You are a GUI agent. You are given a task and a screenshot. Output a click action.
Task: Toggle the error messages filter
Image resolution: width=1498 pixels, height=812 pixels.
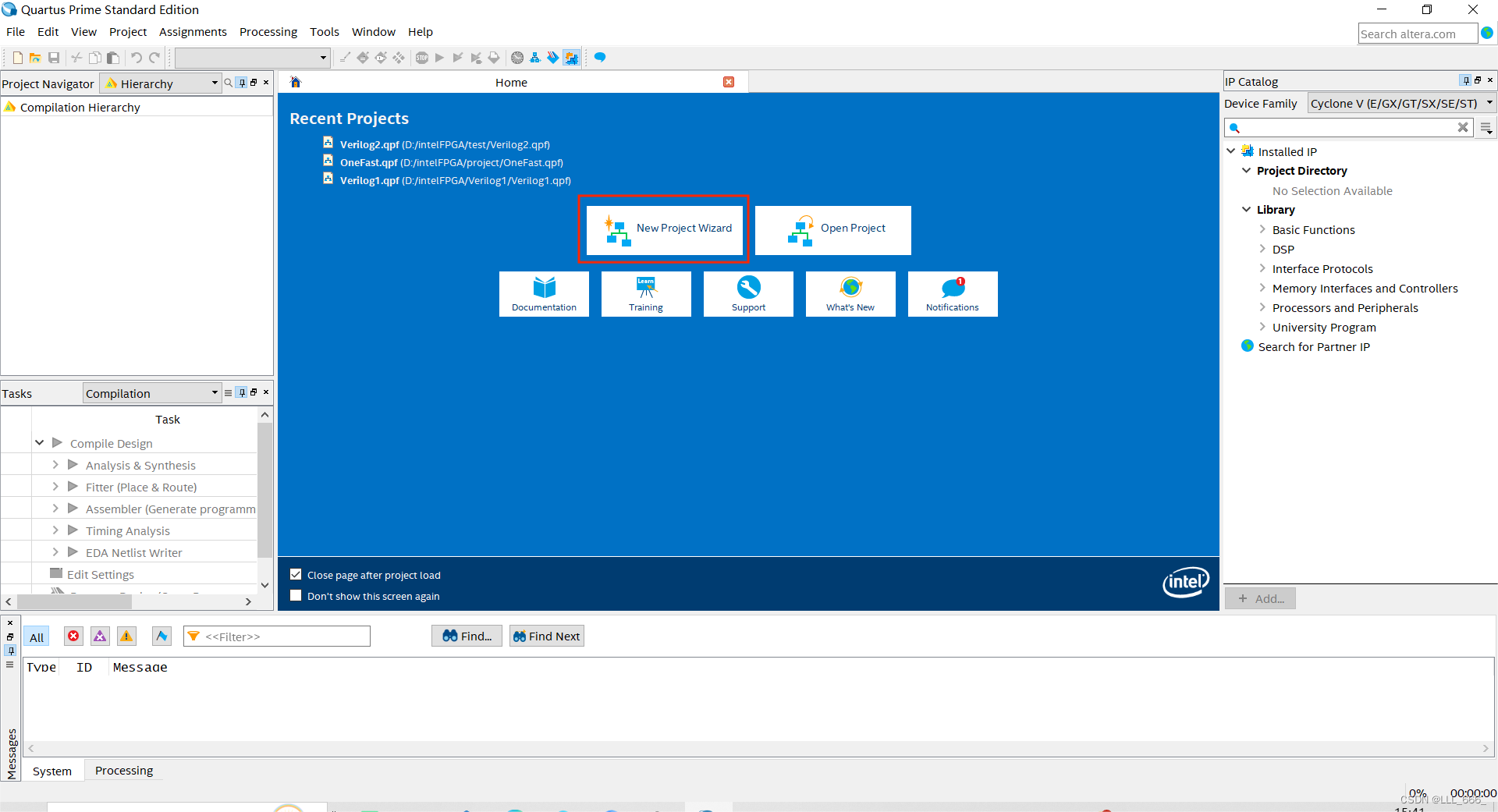(x=73, y=636)
